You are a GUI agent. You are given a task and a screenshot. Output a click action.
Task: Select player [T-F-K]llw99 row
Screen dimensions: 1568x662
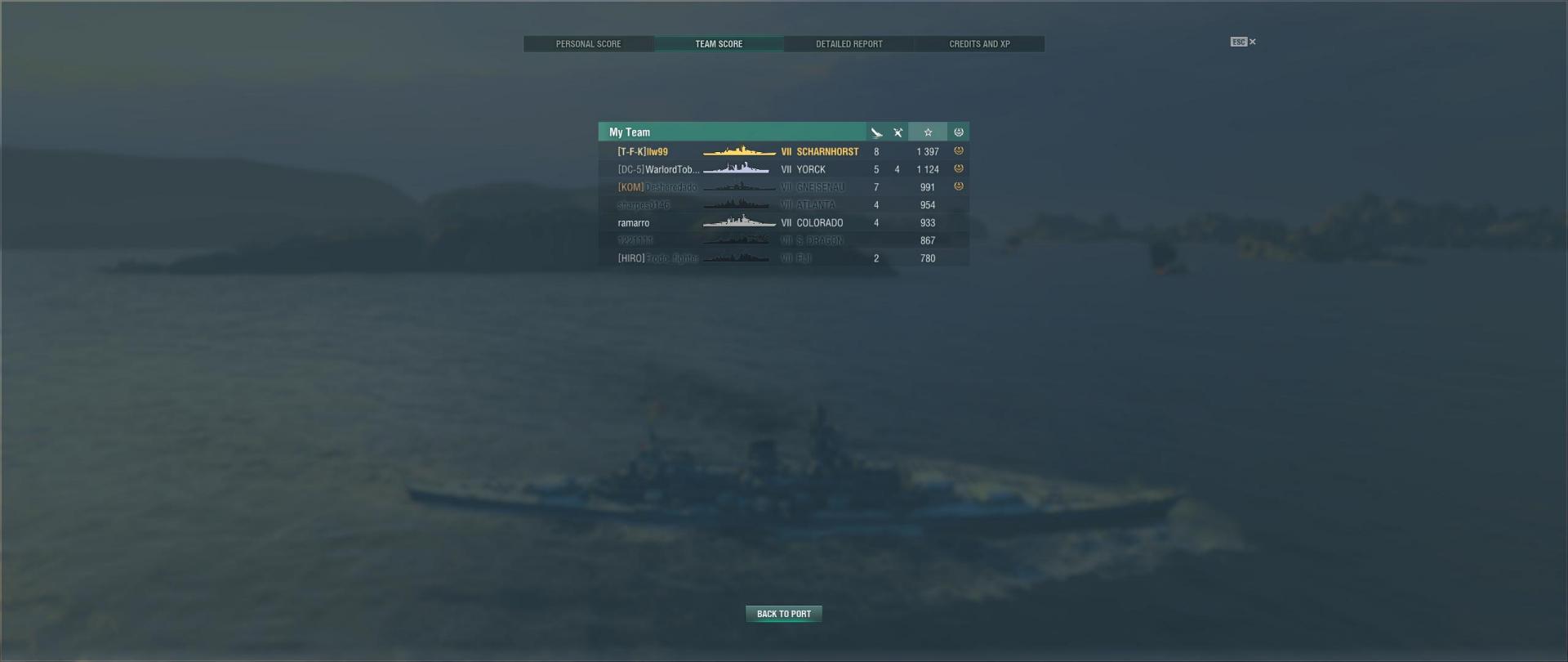click(784, 151)
